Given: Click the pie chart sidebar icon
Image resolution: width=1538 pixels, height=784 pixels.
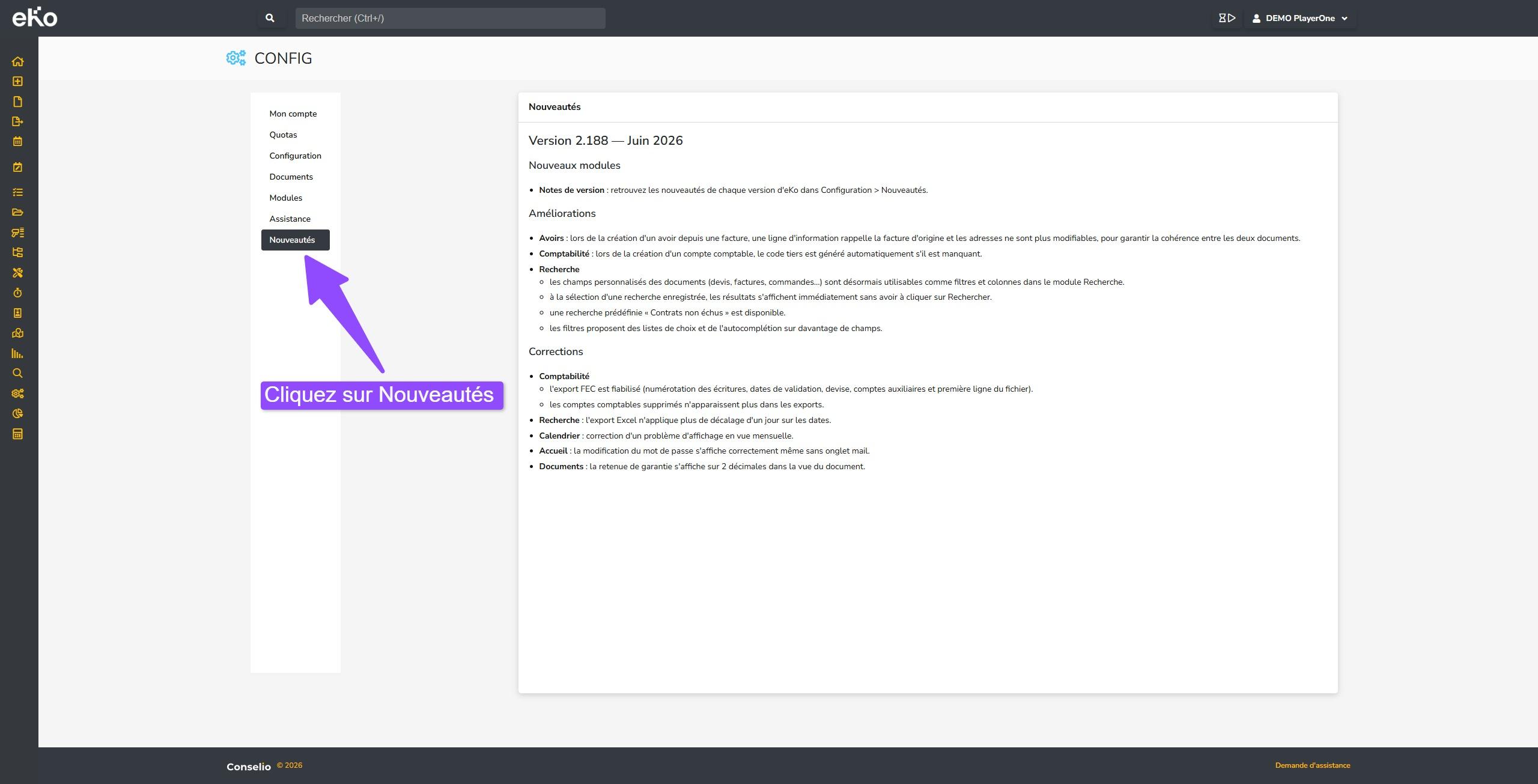Looking at the screenshot, I should (x=17, y=413).
